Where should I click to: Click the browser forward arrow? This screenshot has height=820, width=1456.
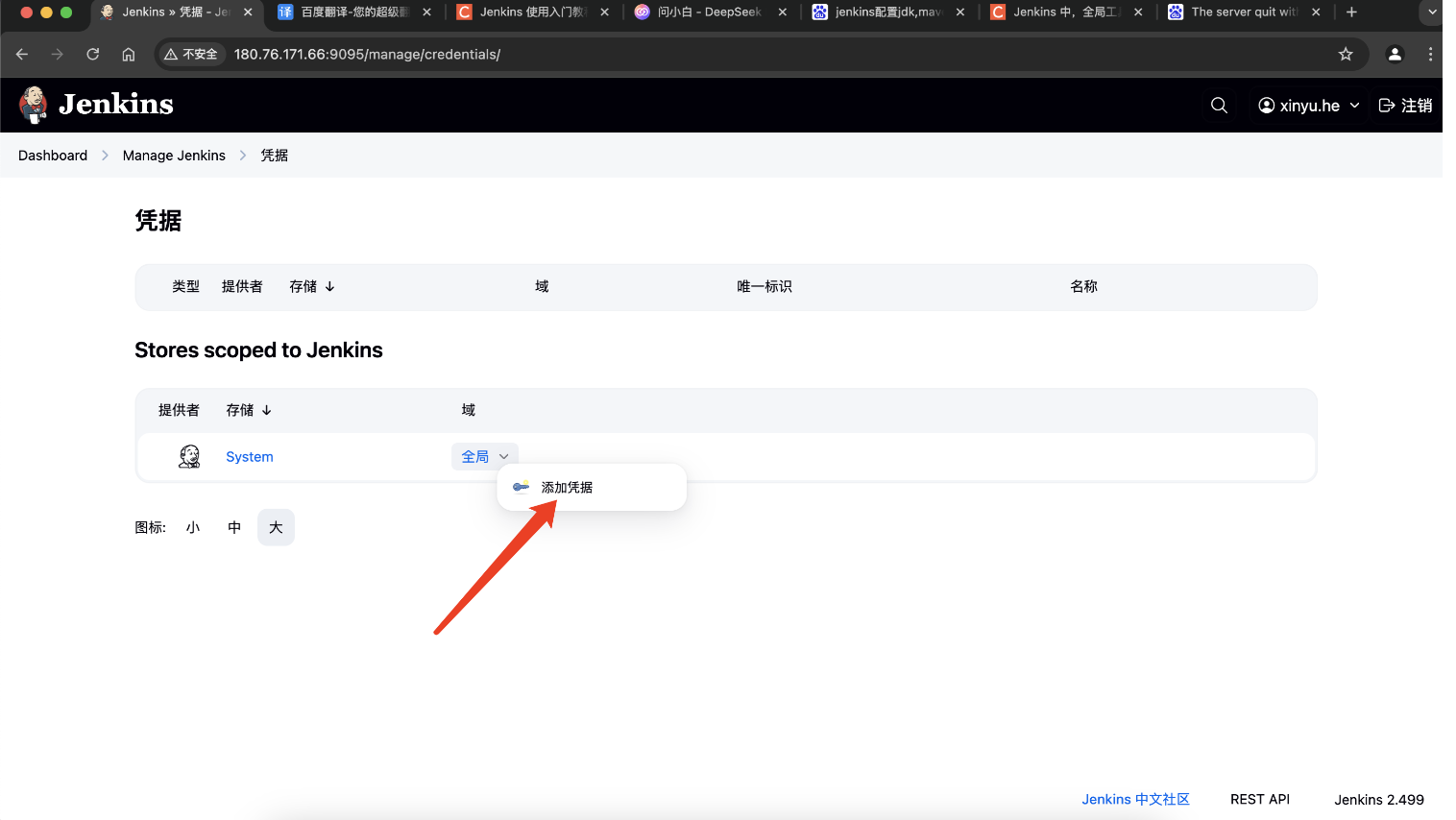pyautogui.click(x=58, y=54)
